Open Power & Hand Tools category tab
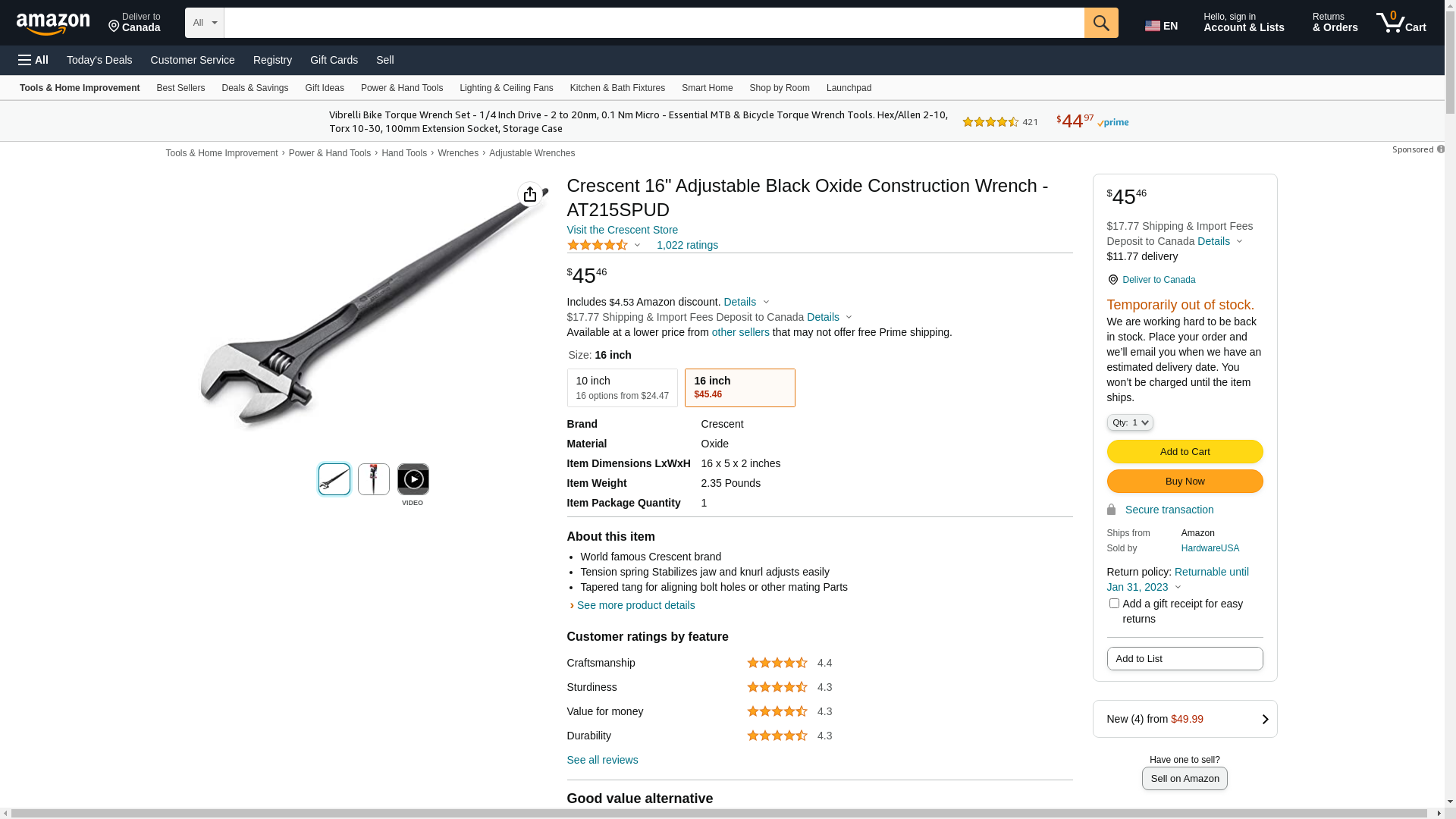Screen dimensions: 1456x819 click(401, 88)
